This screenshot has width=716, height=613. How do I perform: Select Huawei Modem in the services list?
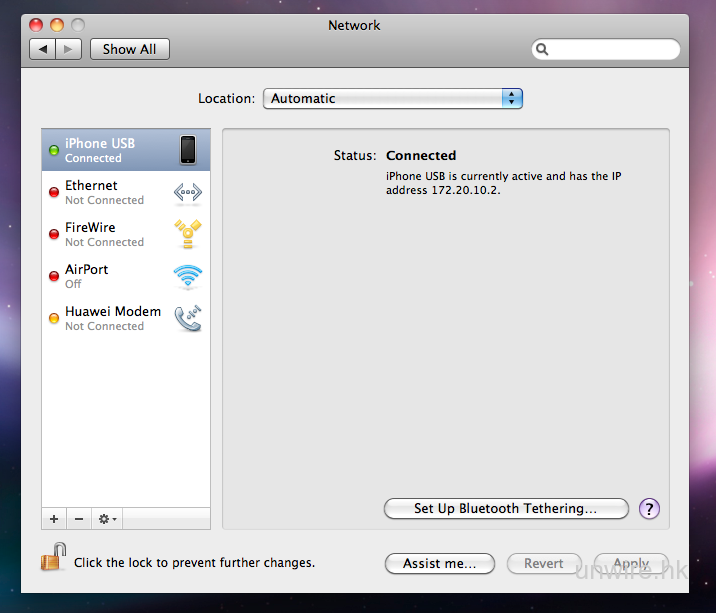(112, 318)
